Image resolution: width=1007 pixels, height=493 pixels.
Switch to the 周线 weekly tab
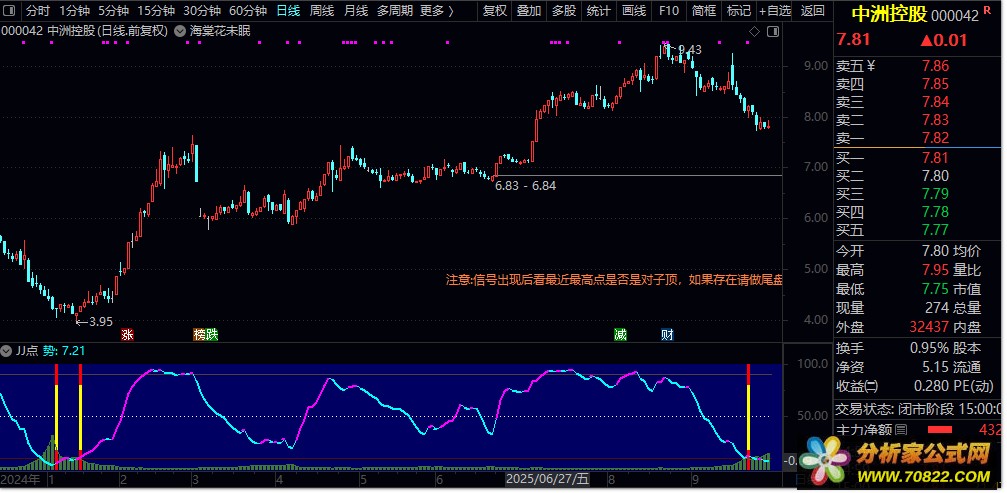click(x=321, y=11)
